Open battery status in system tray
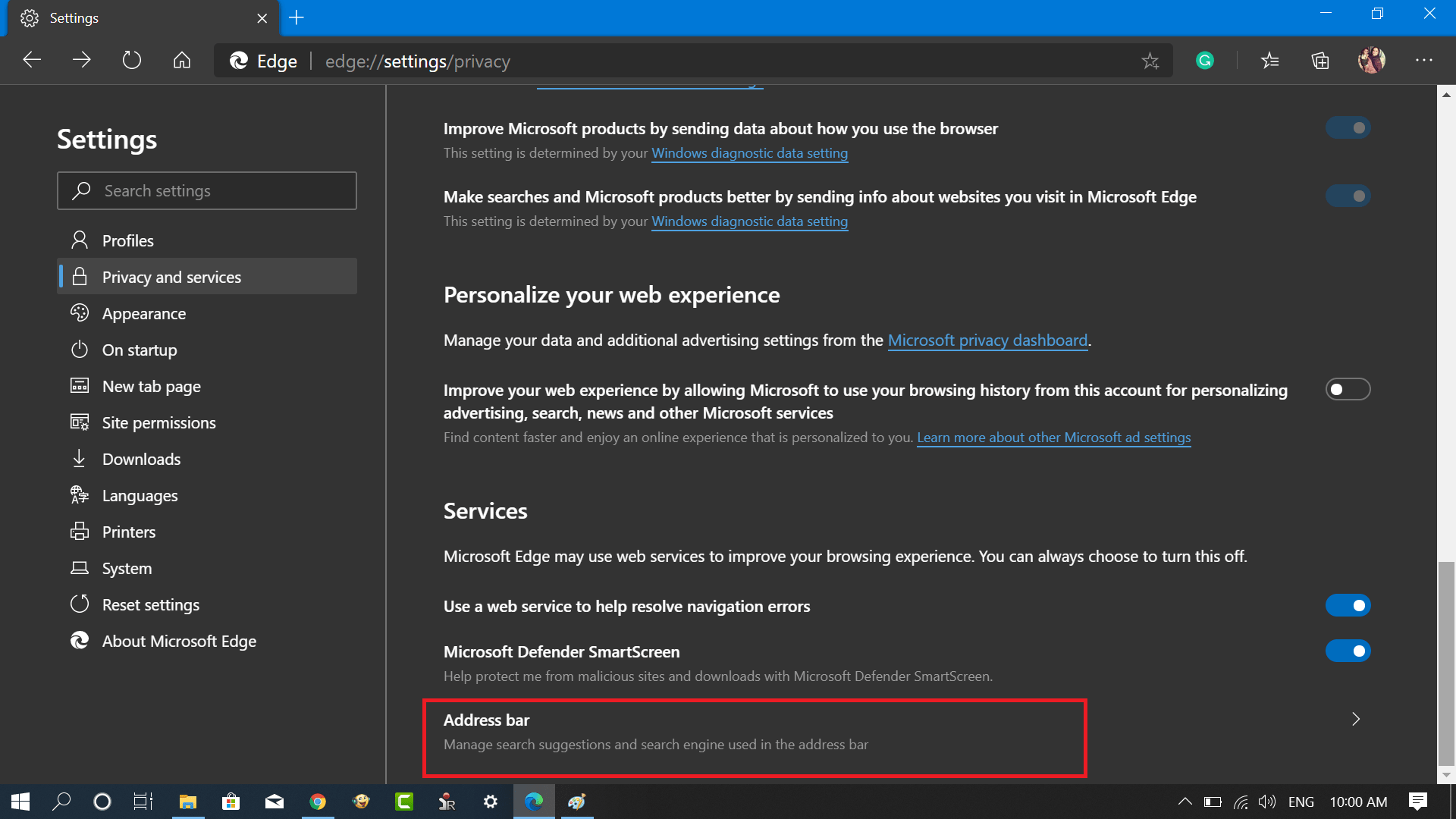Viewport: 1456px width, 819px height. coord(1213,802)
